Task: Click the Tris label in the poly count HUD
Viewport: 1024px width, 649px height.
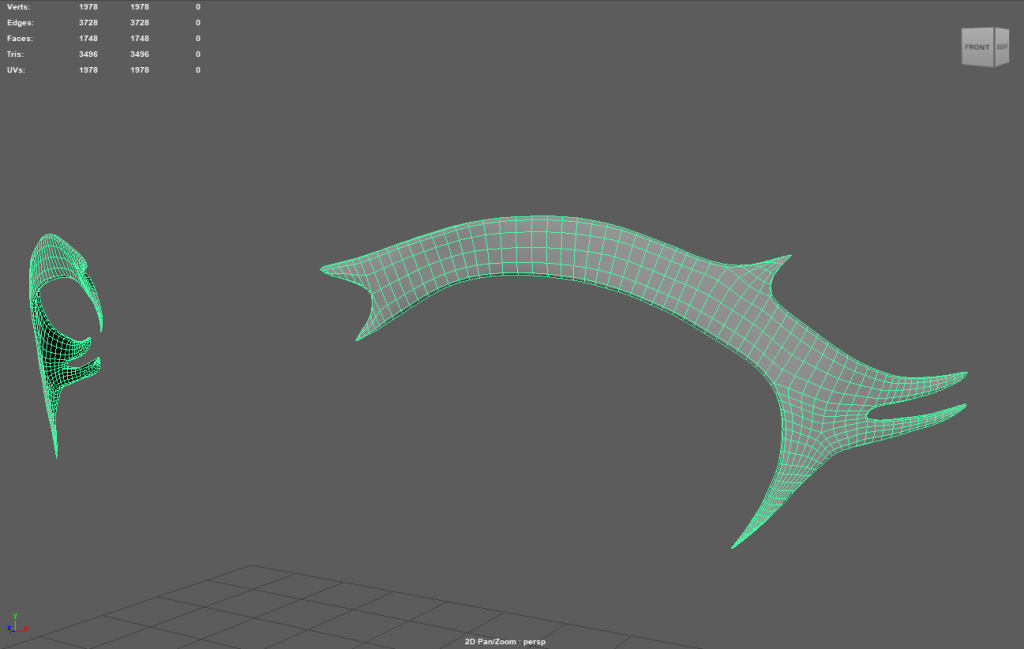Action: click(15, 54)
